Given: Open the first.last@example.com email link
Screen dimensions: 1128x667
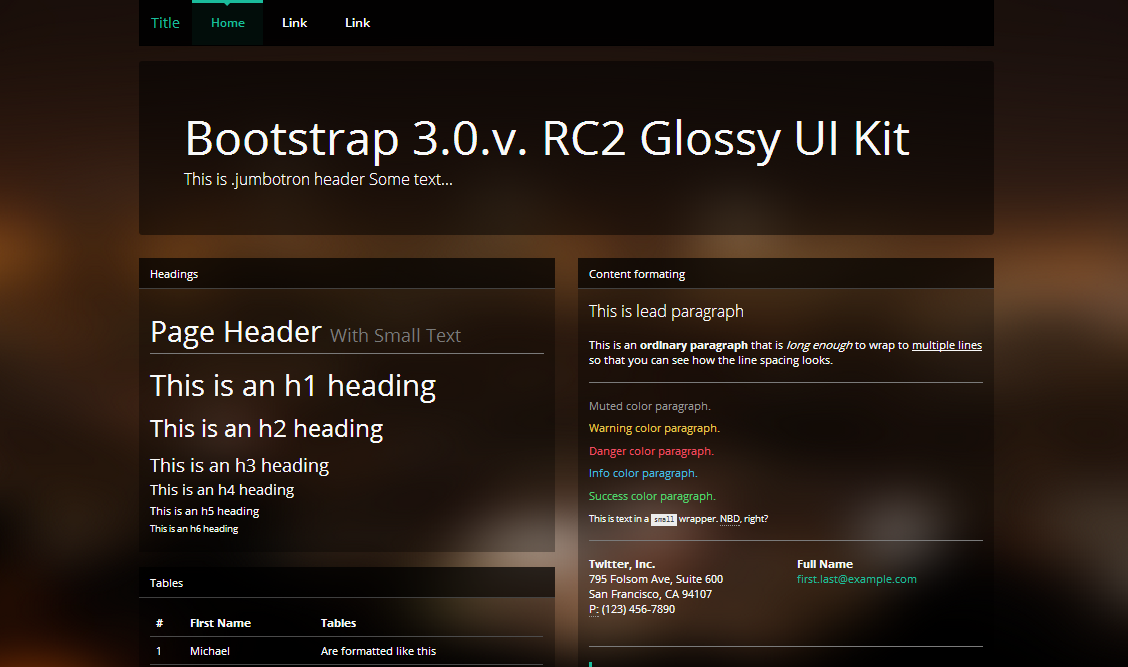Looking at the screenshot, I should [857, 579].
